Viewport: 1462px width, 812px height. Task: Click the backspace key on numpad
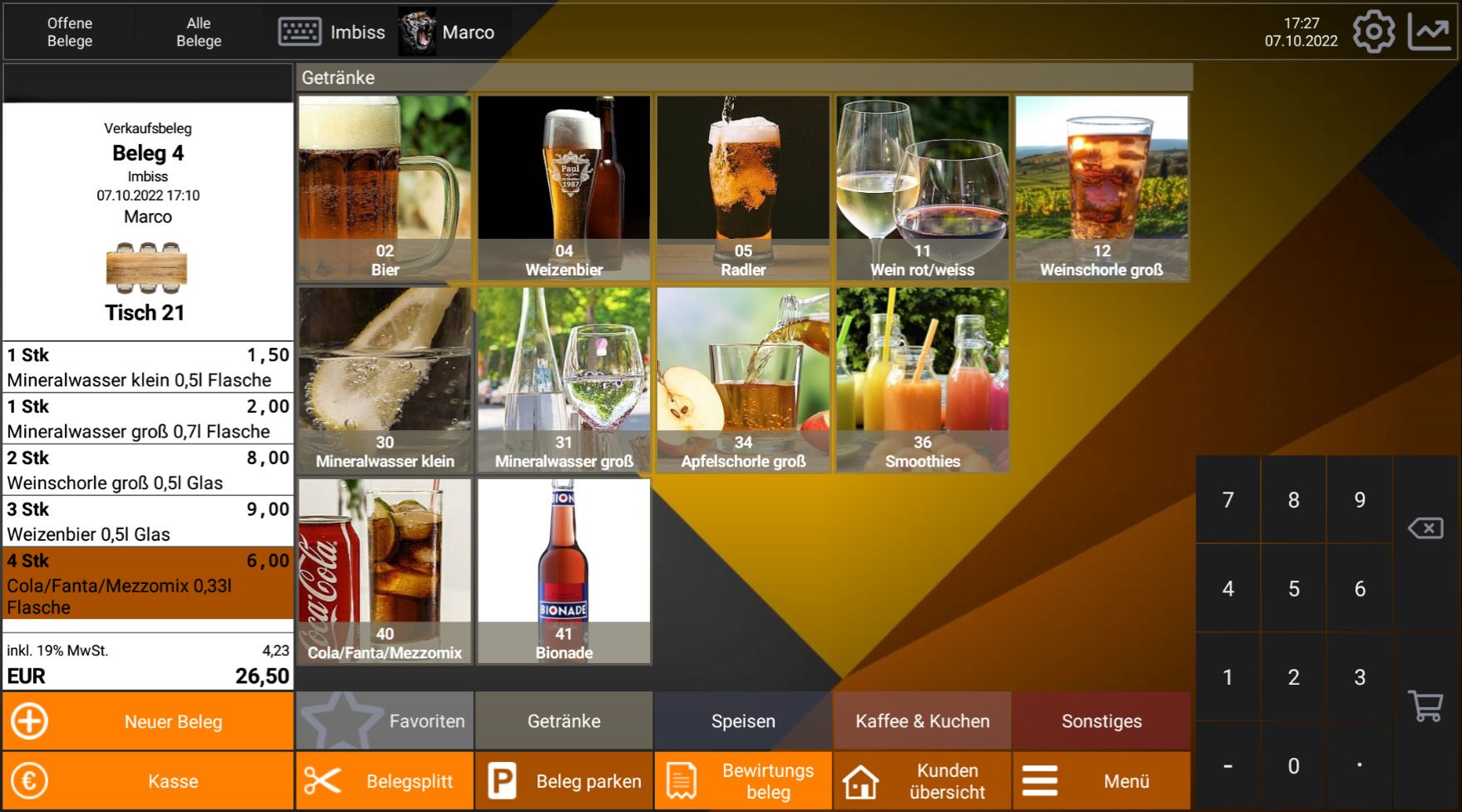tap(1425, 528)
